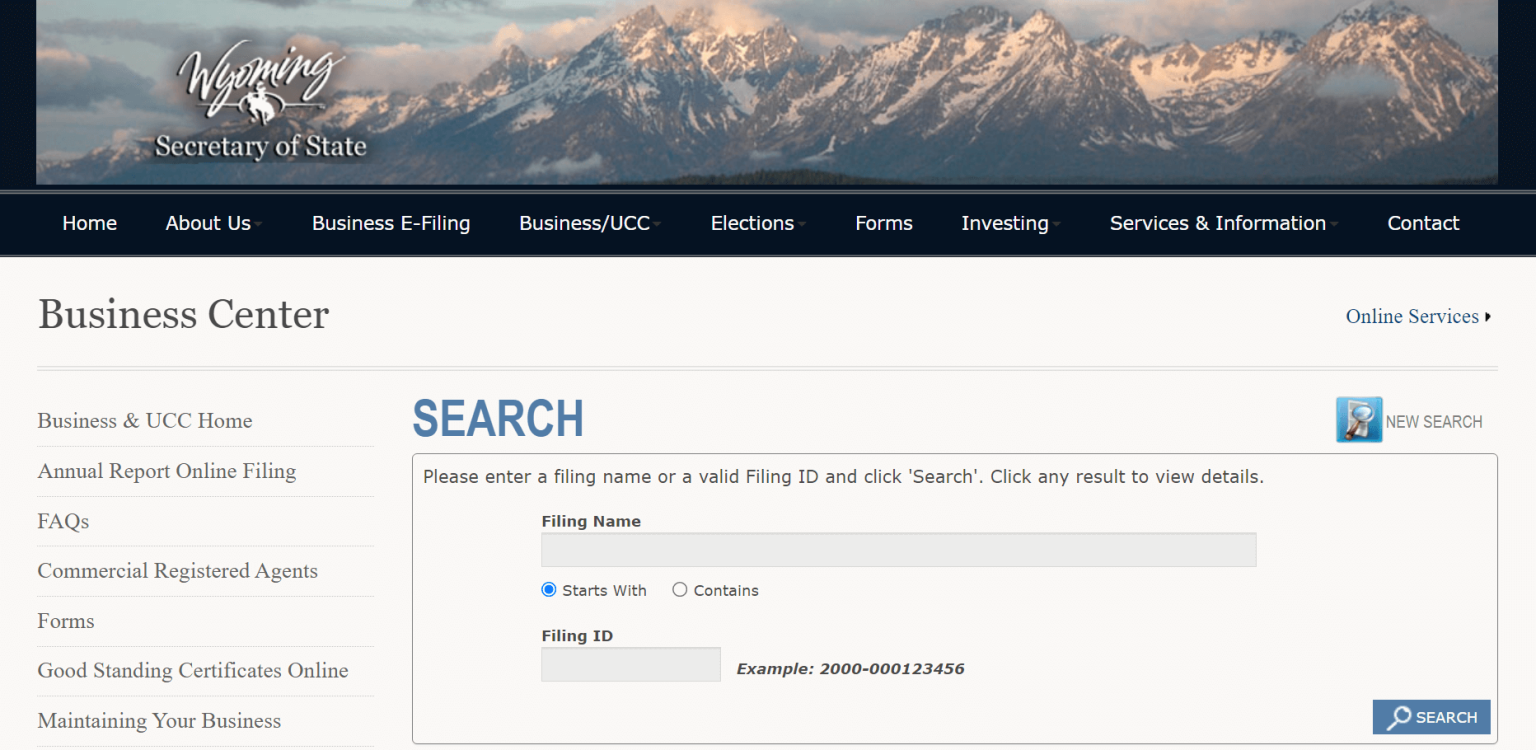Click the blue Search button
Viewport: 1536px width, 750px height.
coord(1431,717)
